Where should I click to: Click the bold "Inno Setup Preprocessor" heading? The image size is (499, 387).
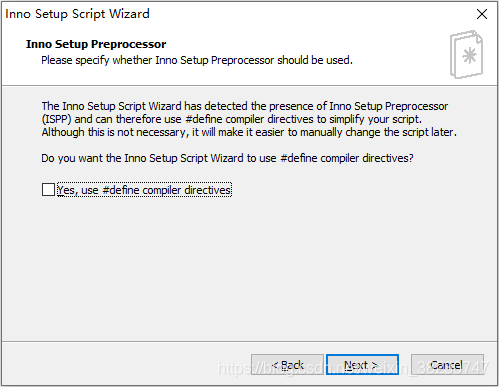click(x=96, y=44)
